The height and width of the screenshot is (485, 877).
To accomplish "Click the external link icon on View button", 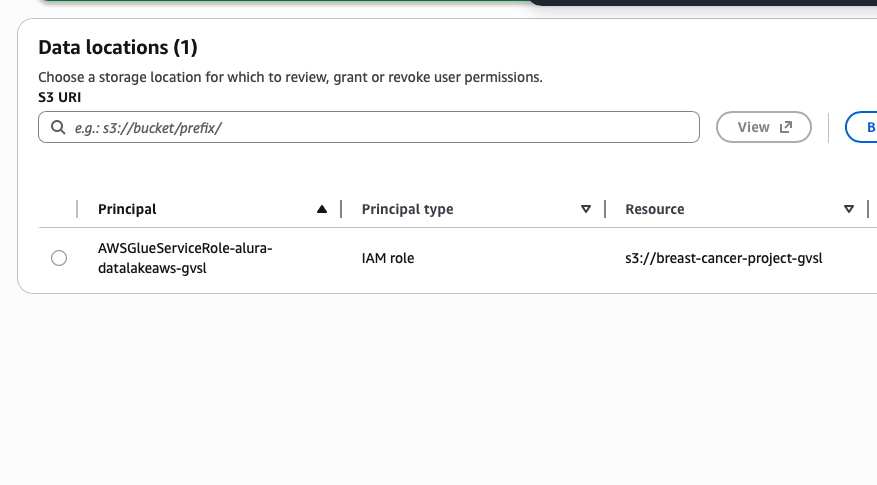I will [x=786, y=127].
